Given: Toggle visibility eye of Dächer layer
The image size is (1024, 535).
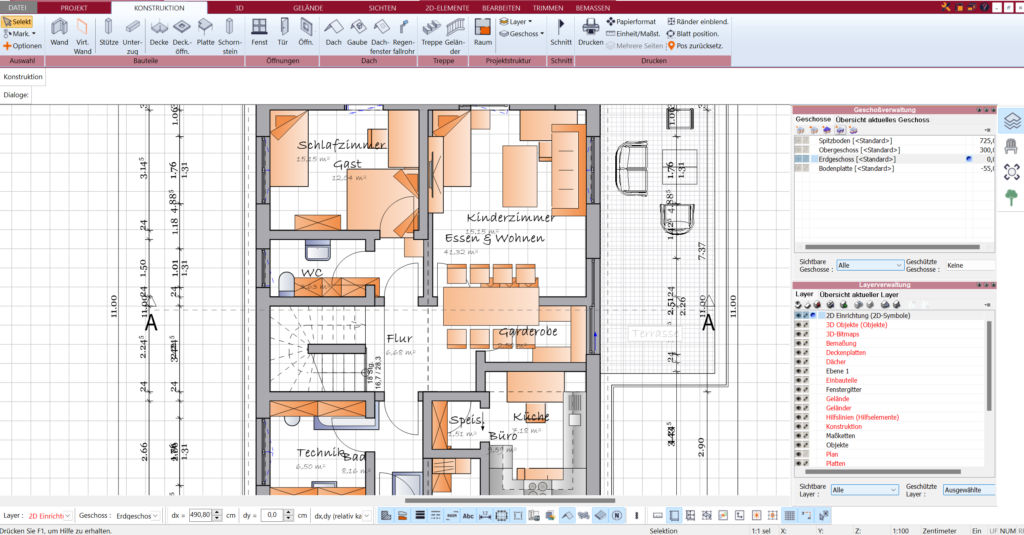Looking at the screenshot, I should coord(799,361).
